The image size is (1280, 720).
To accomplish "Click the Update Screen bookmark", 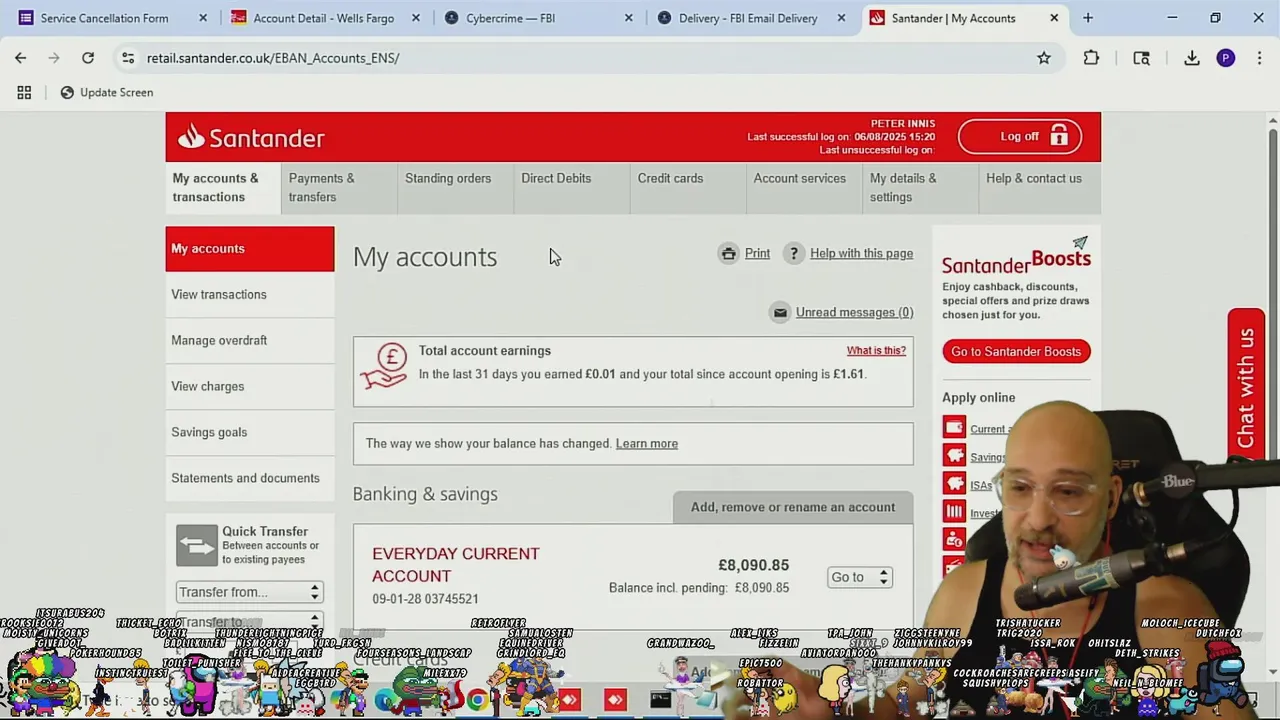I will click(106, 92).
